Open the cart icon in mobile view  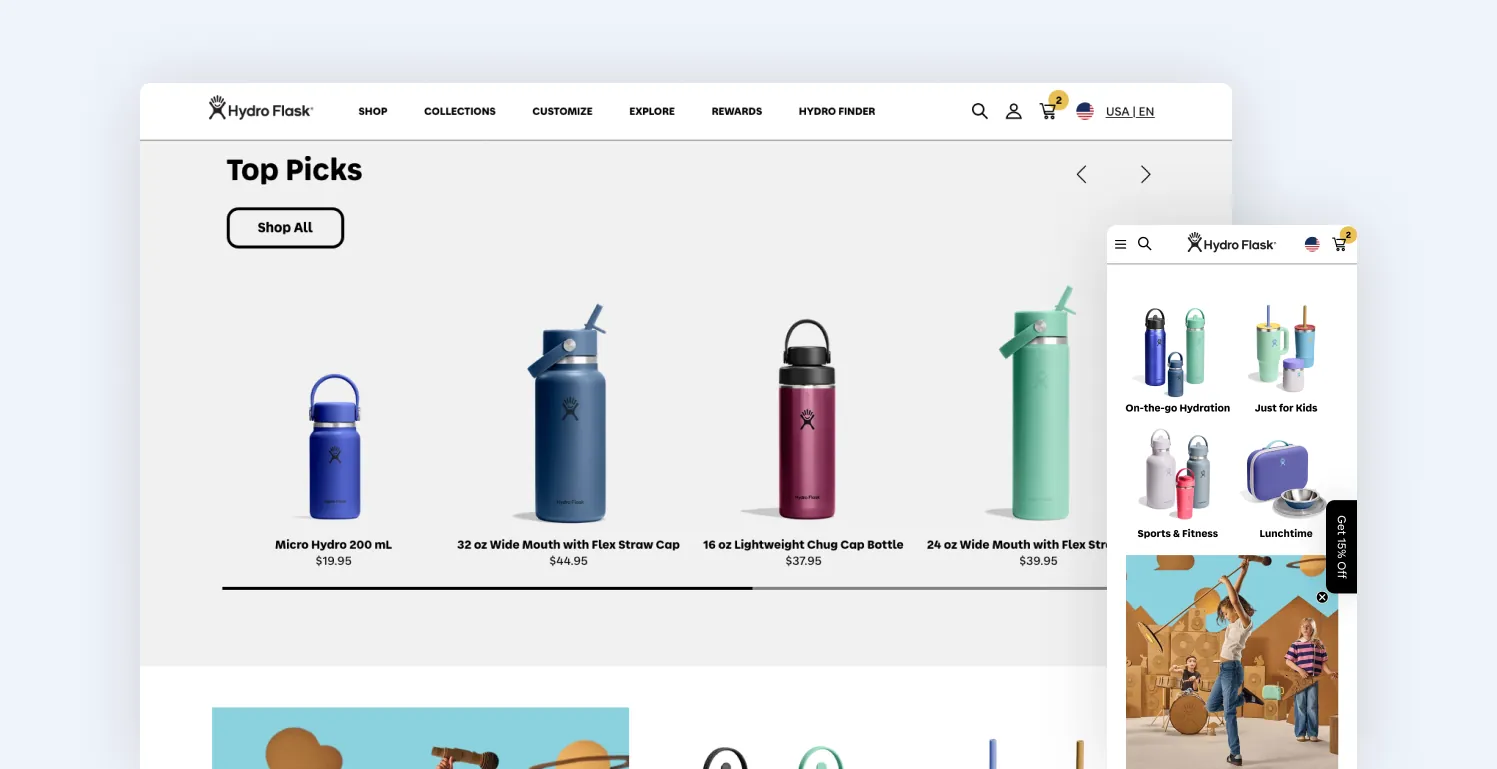[1340, 244]
